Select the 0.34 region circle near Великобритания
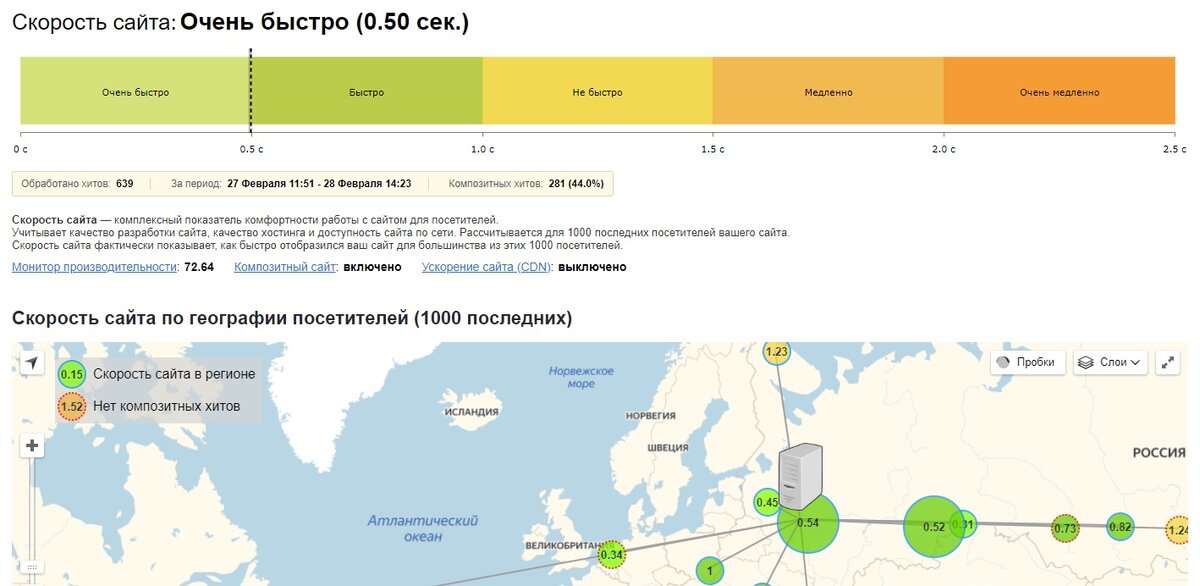This screenshot has height=586, width=1200. click(x=612, y=554)
